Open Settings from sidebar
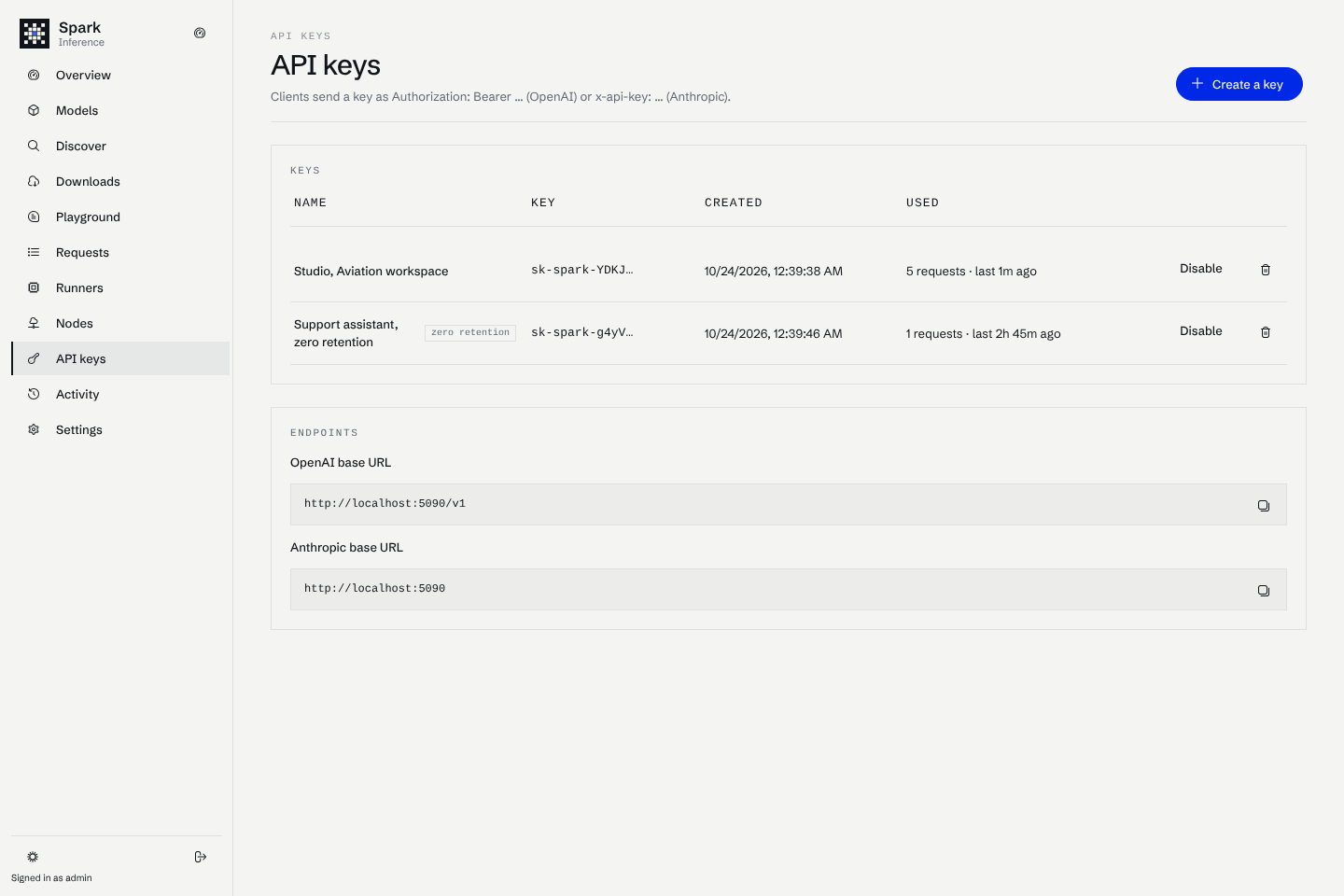 (x=120, y=429)
